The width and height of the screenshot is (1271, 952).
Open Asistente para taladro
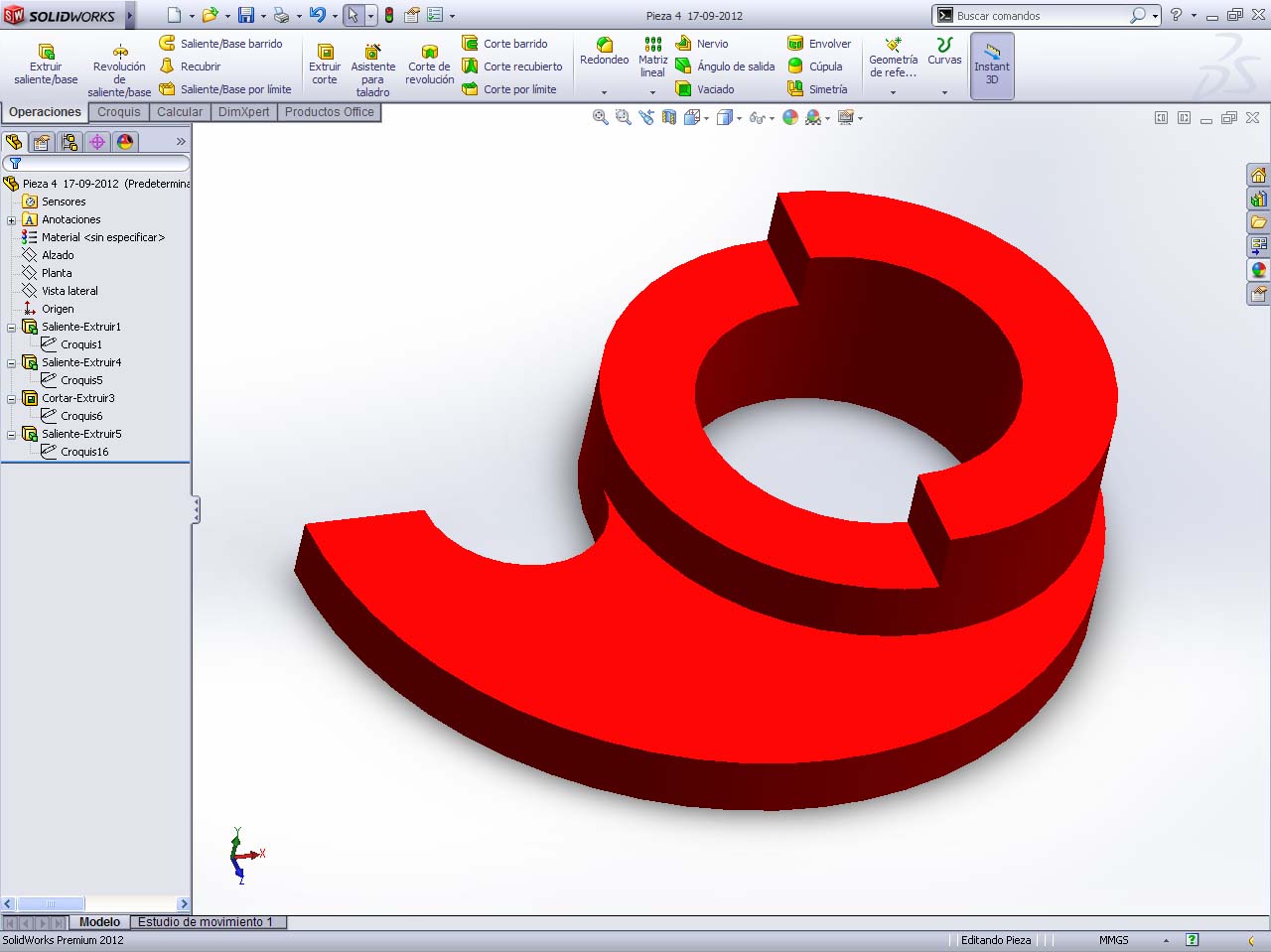[373, 70]
